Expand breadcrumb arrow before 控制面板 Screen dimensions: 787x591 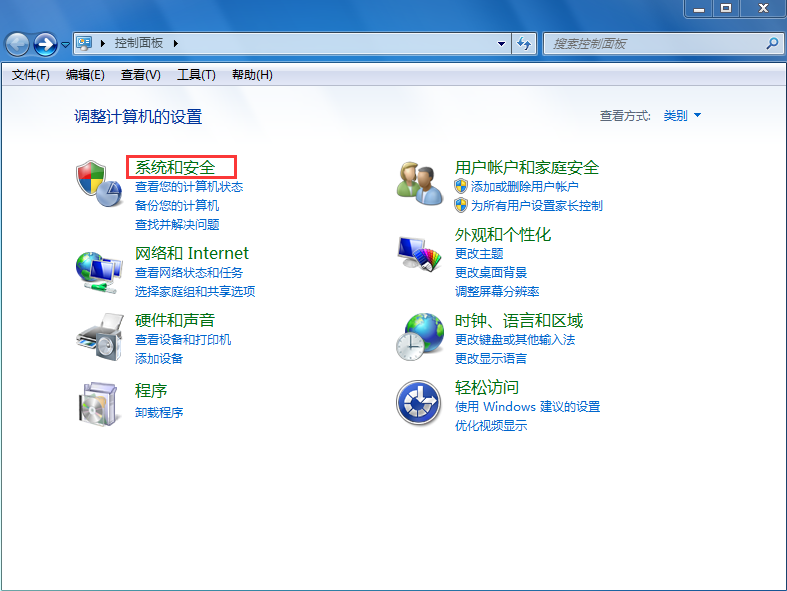point(102,44)
